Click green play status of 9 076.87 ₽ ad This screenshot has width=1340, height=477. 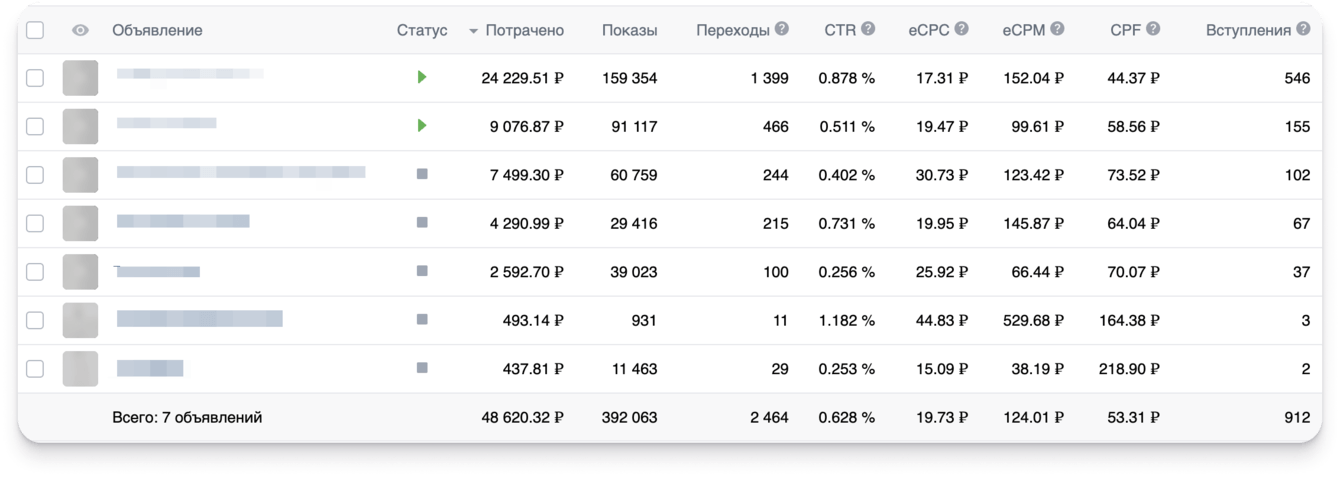tap(422, 126)
